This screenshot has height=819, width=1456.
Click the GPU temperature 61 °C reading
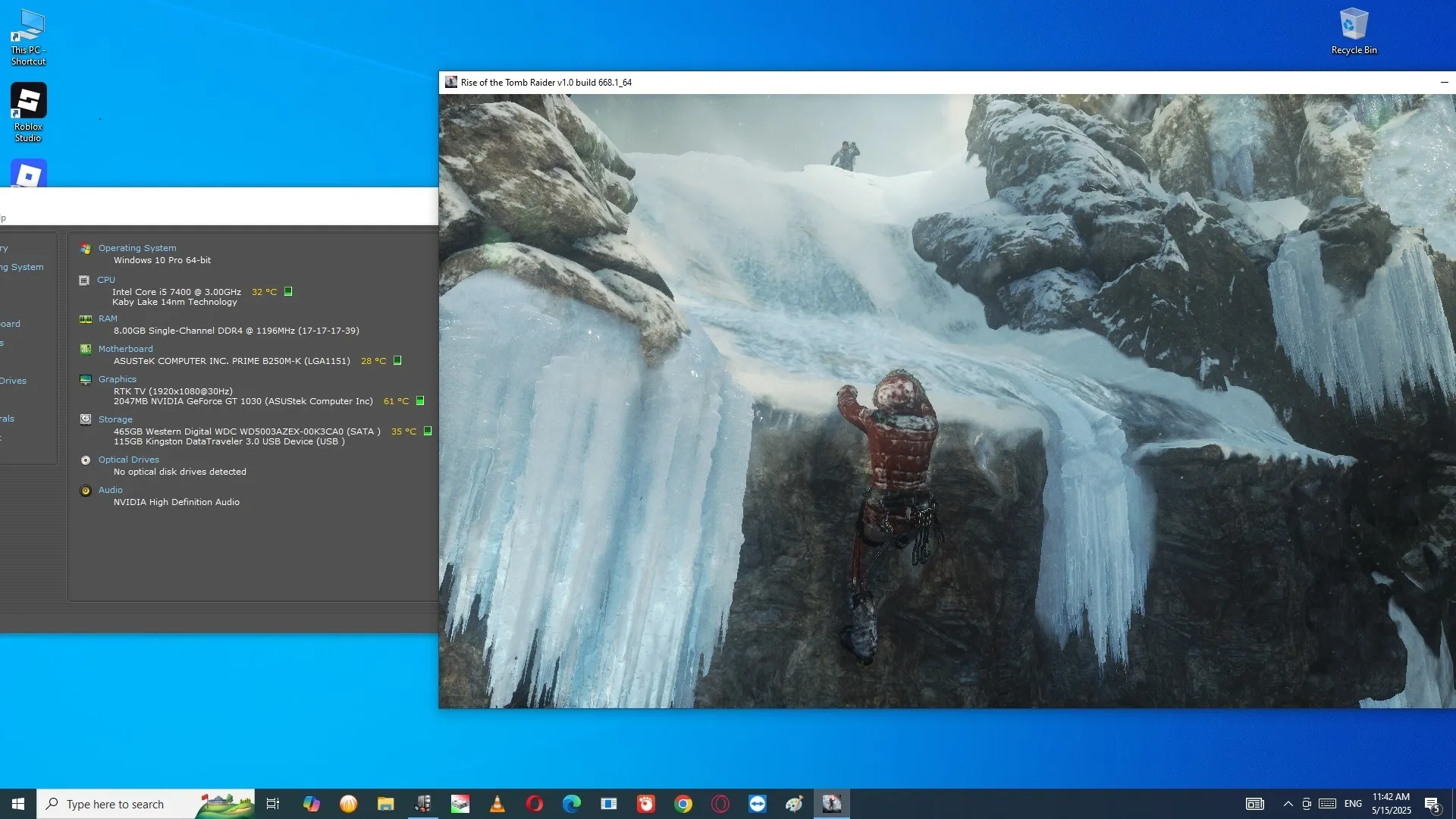pyautogui.click(x=396, y=401)
